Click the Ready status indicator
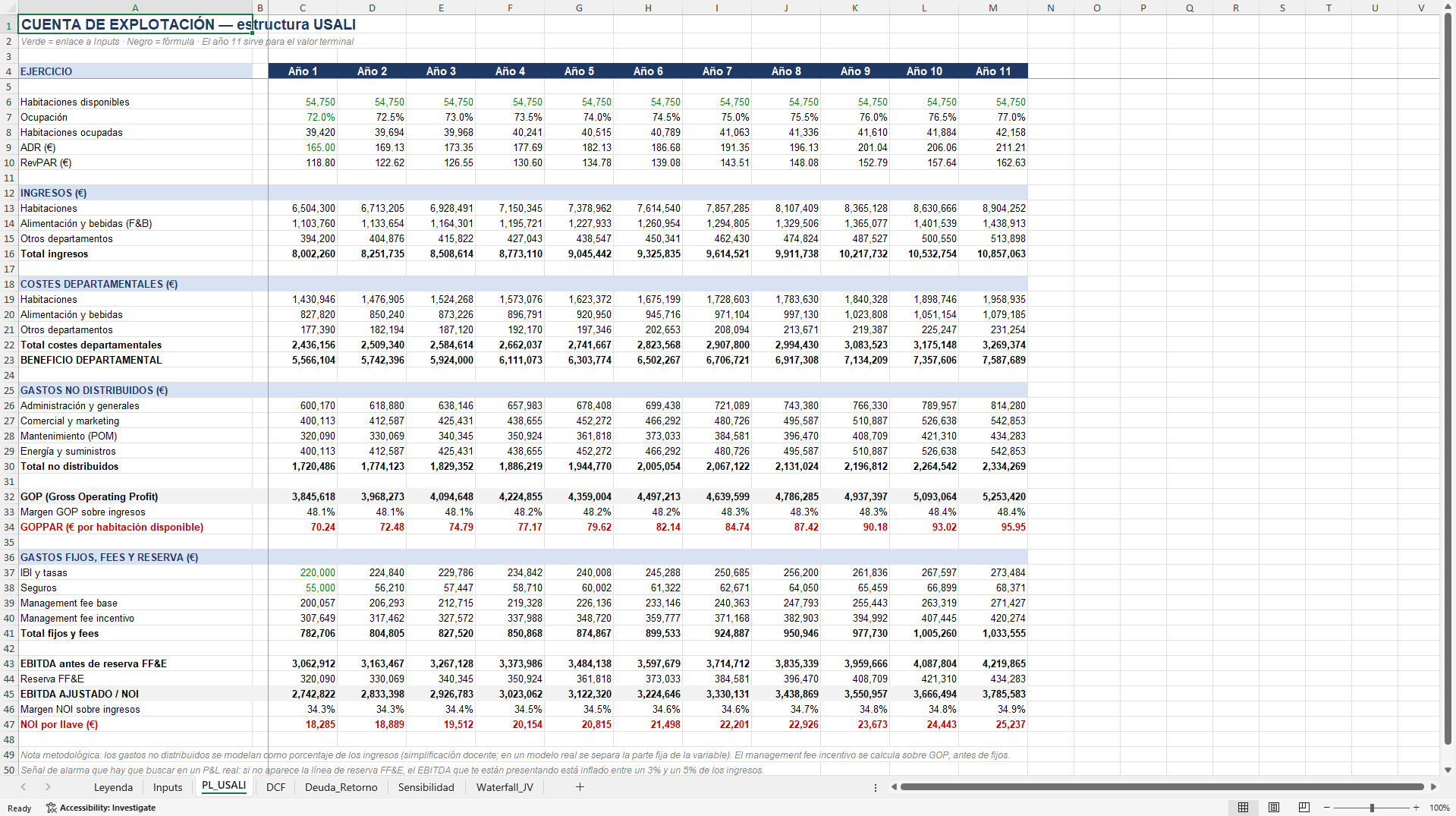Viewport: 1456px width, 816px height. 20,808
